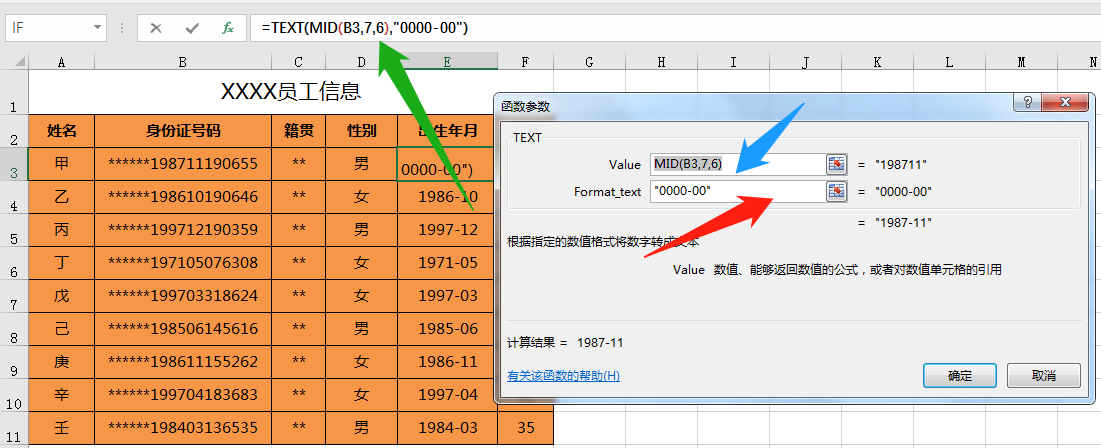Click name cell 辛
The width and height of the screenshot is (1101, 448).
point(61,395)
